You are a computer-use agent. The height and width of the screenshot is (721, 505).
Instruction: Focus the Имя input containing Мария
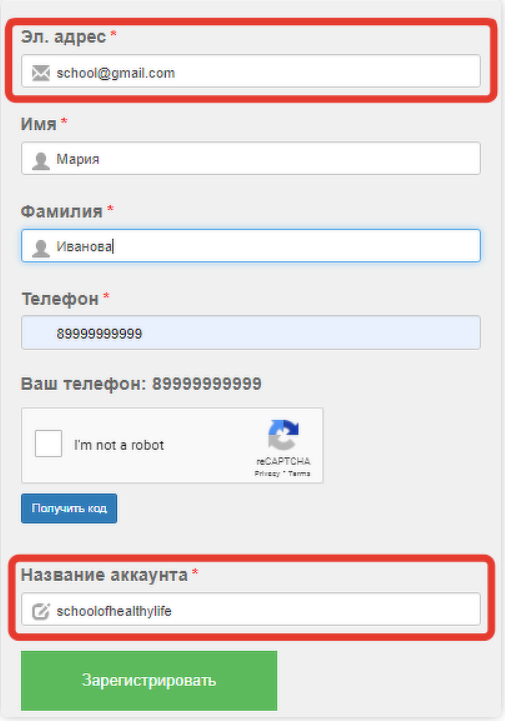pyautogui.click(x=251, y=159)
